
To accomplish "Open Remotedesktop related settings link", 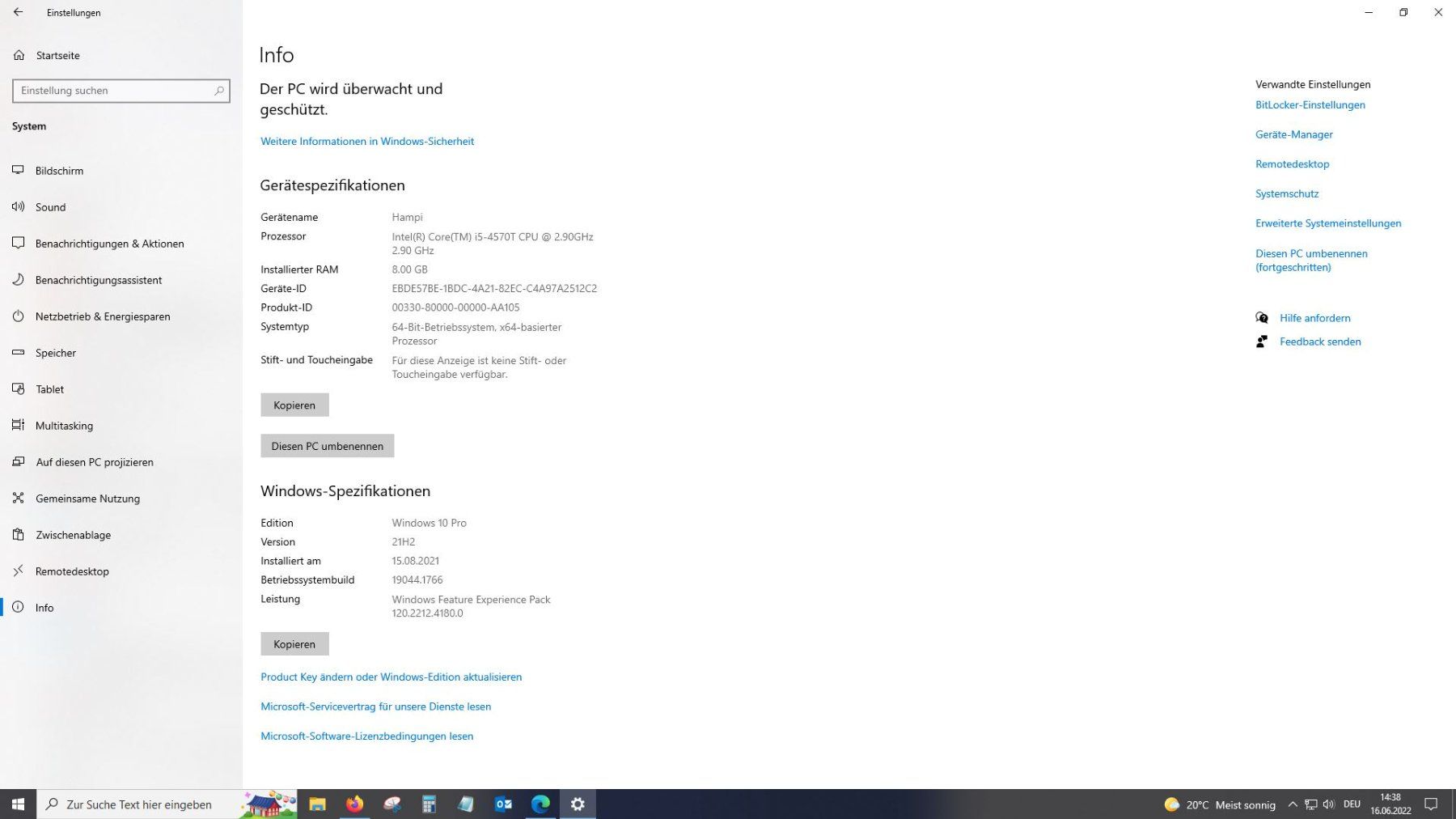I will [x=1293, y=164].
